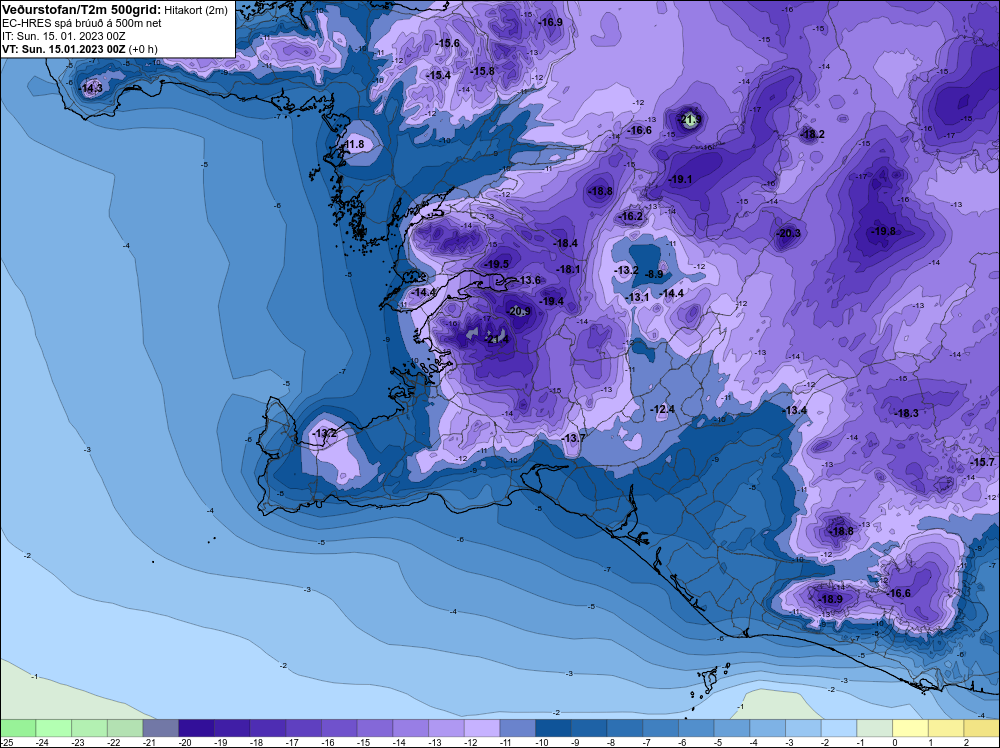1000x748 pixels.
Task: Click the -21.4 temperature value
Action: (x=497, y=340)
